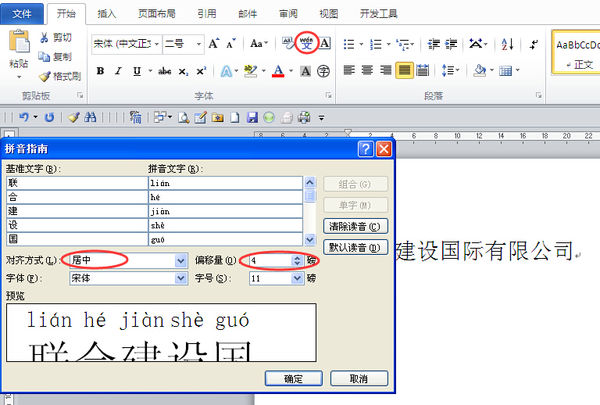Increase paragraph indent
The image size is (600, 405).
(x=451, y=44)
